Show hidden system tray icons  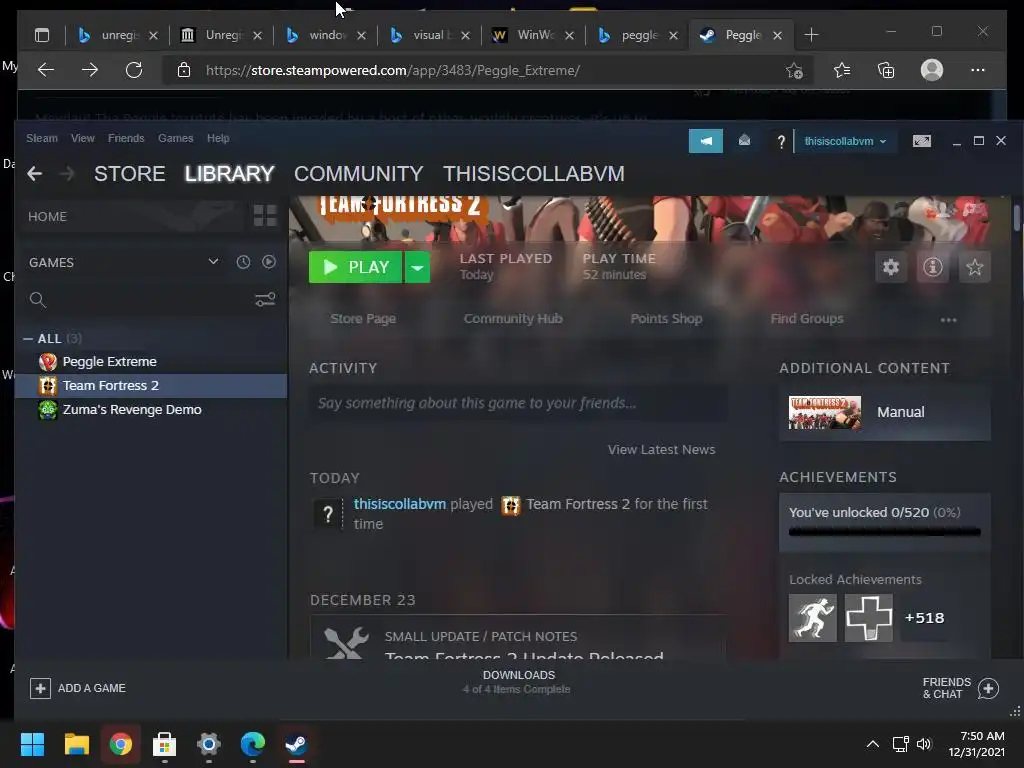872,744
